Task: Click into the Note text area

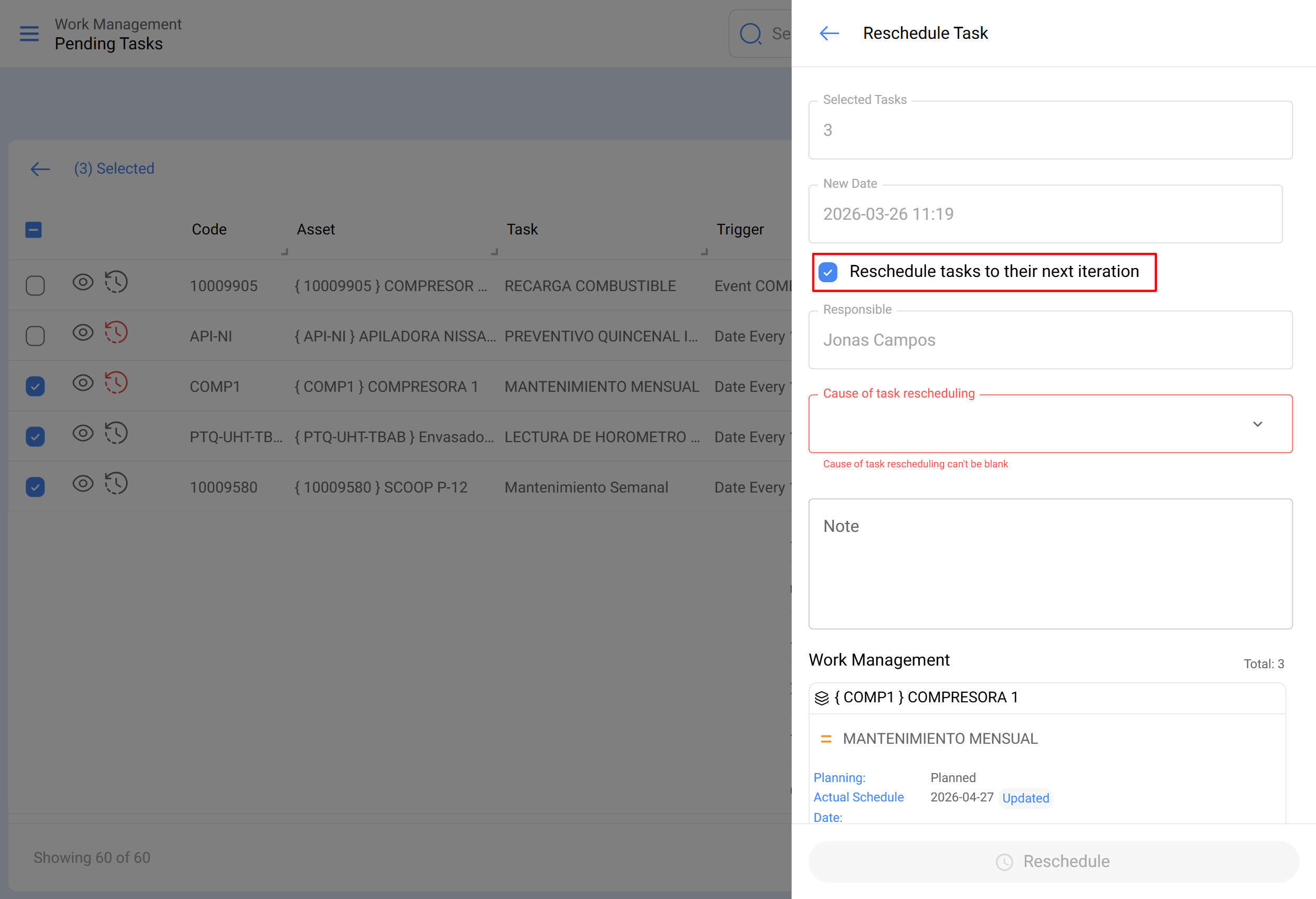Action: click(1050, 564)
